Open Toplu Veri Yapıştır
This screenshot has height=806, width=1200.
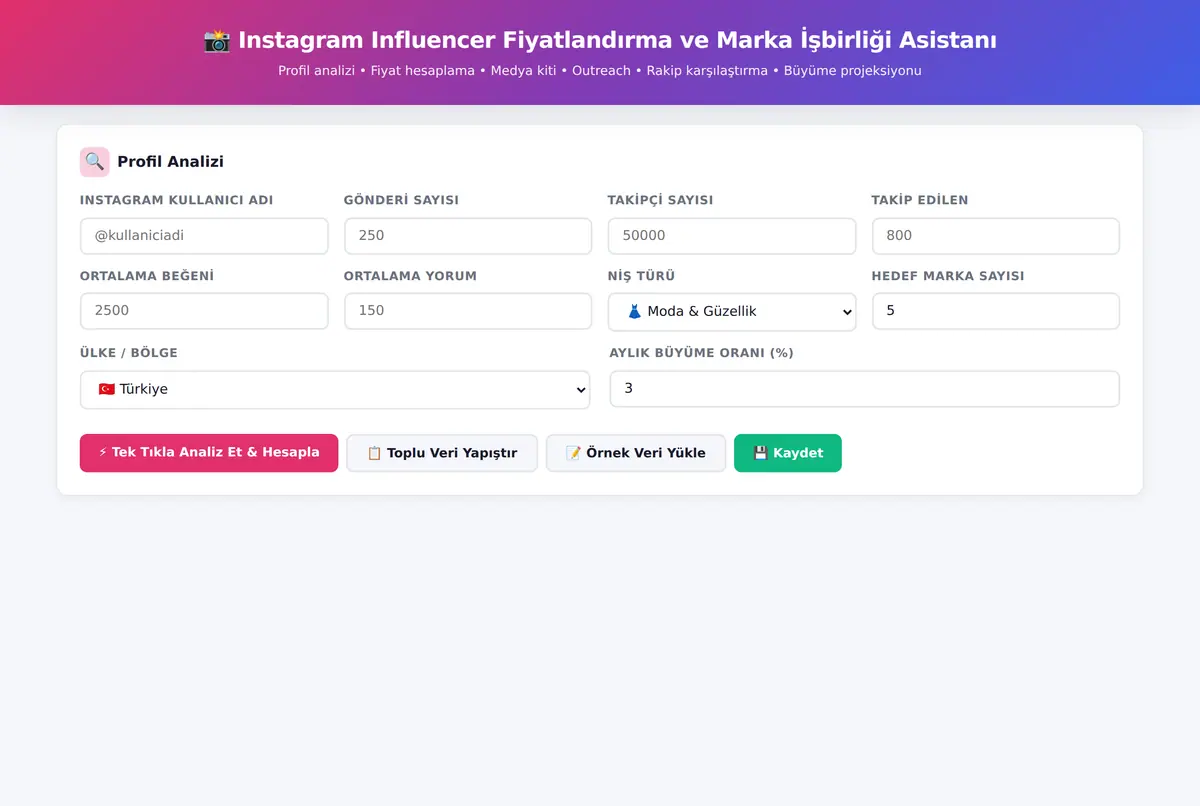coord(442,453)
